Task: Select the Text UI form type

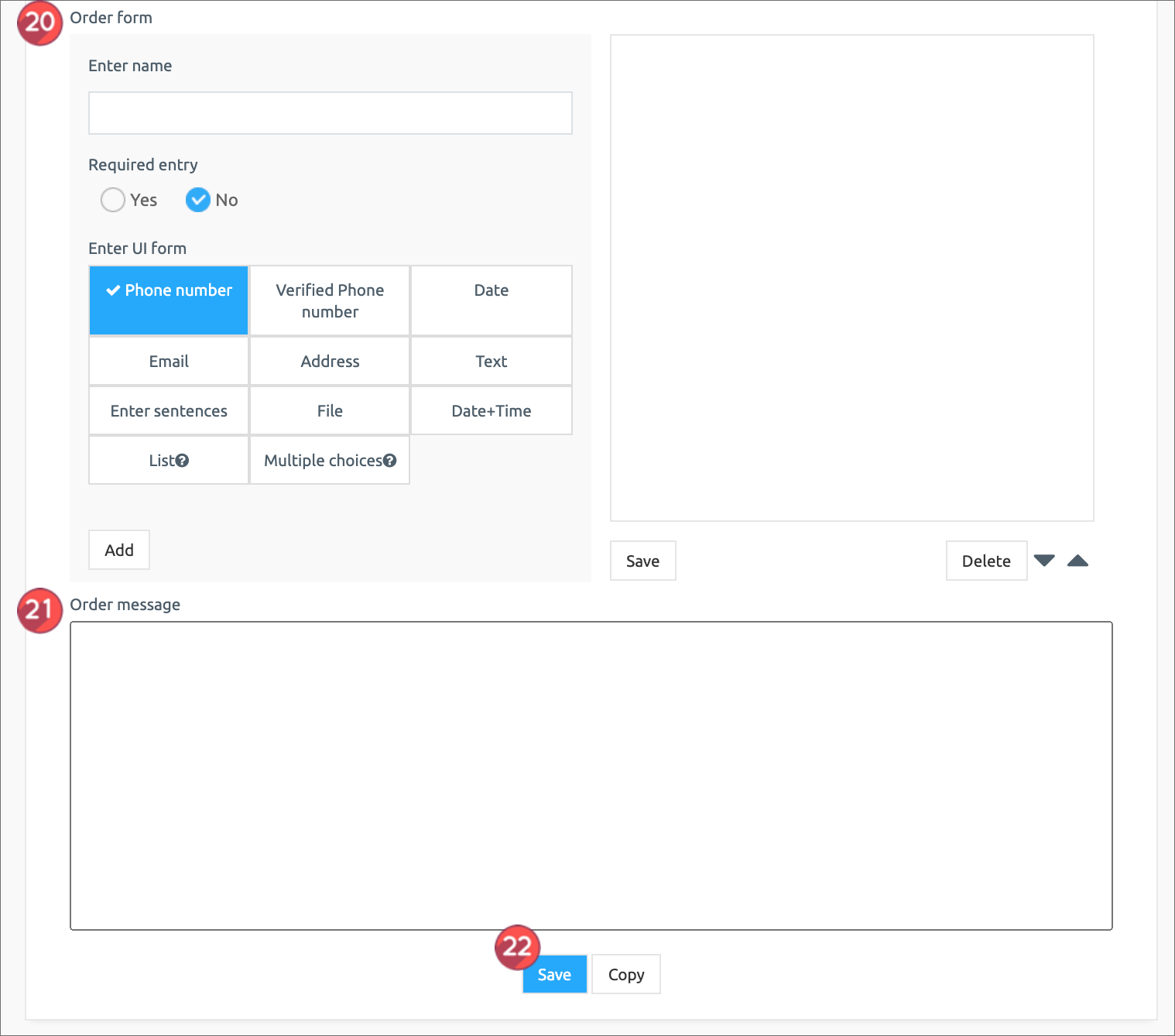Action: coord(491,362)
